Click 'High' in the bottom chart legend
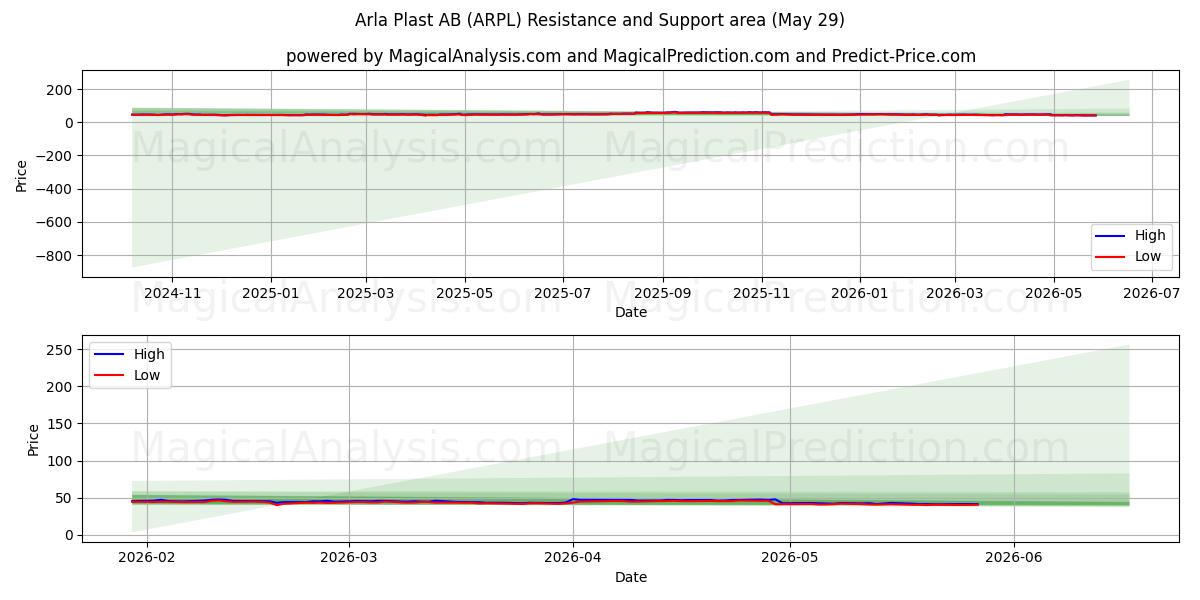This screenshot has width=1200, height=600. [x=149, y=355]
